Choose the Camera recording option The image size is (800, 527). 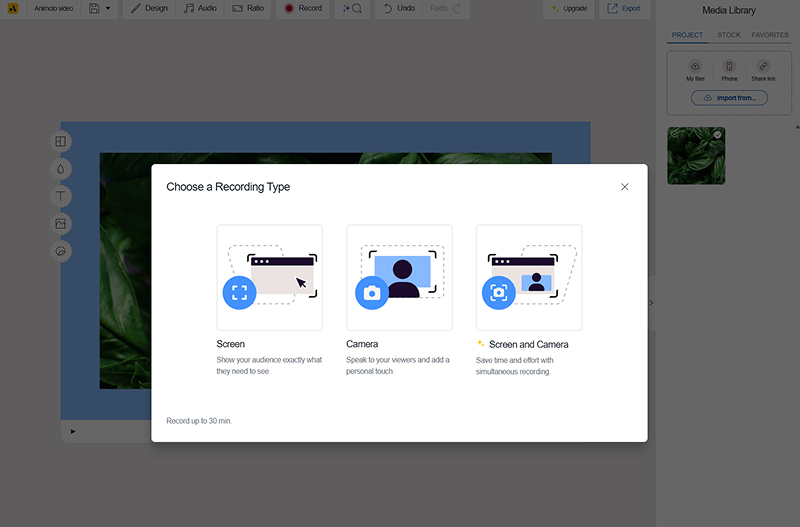click(399, 277)
